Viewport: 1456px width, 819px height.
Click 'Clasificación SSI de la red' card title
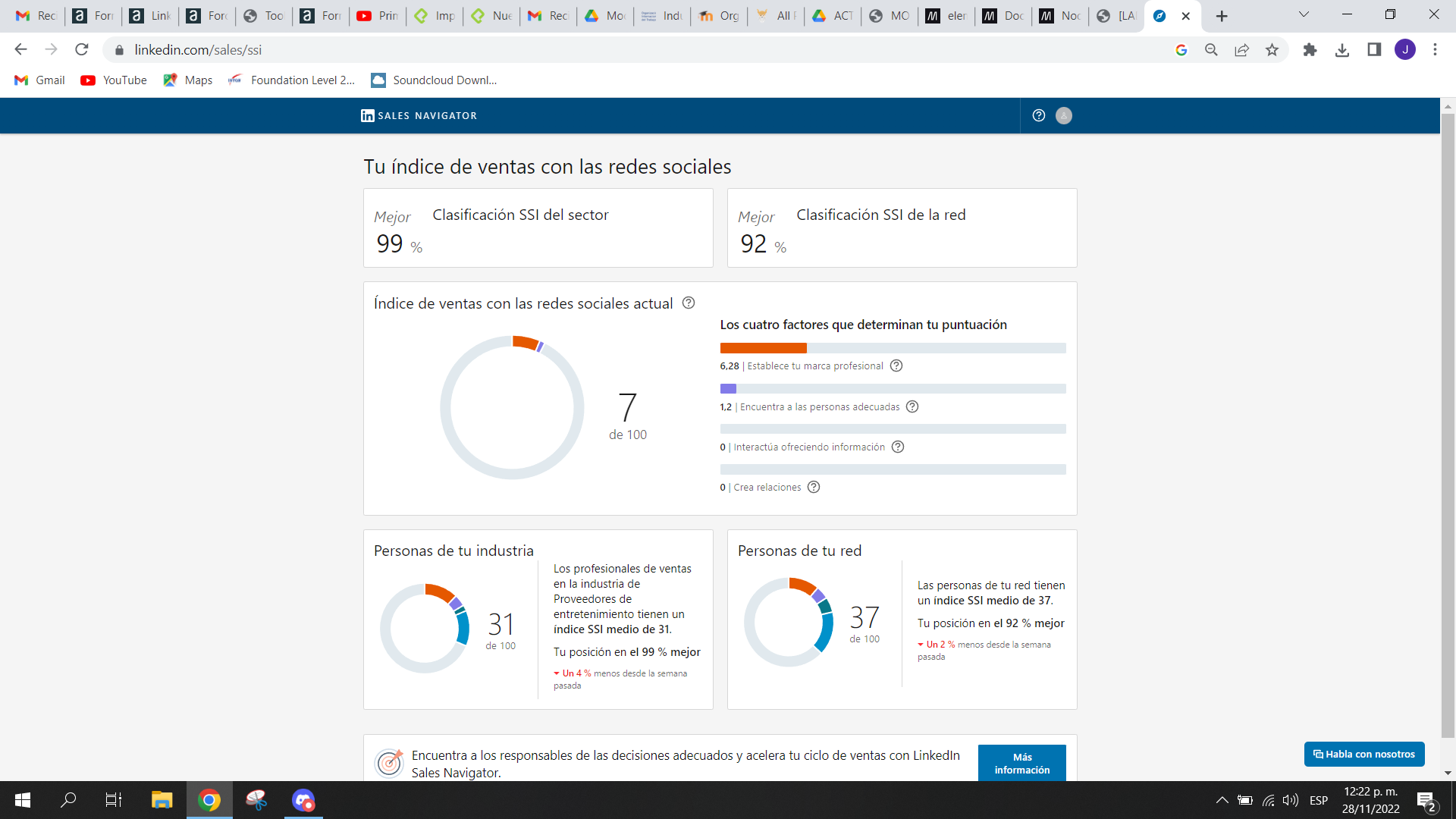[881, 215]
